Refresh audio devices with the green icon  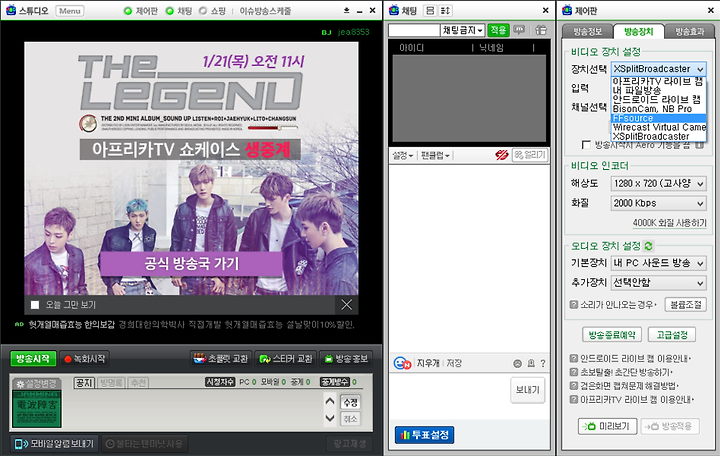tap(648, 246)
